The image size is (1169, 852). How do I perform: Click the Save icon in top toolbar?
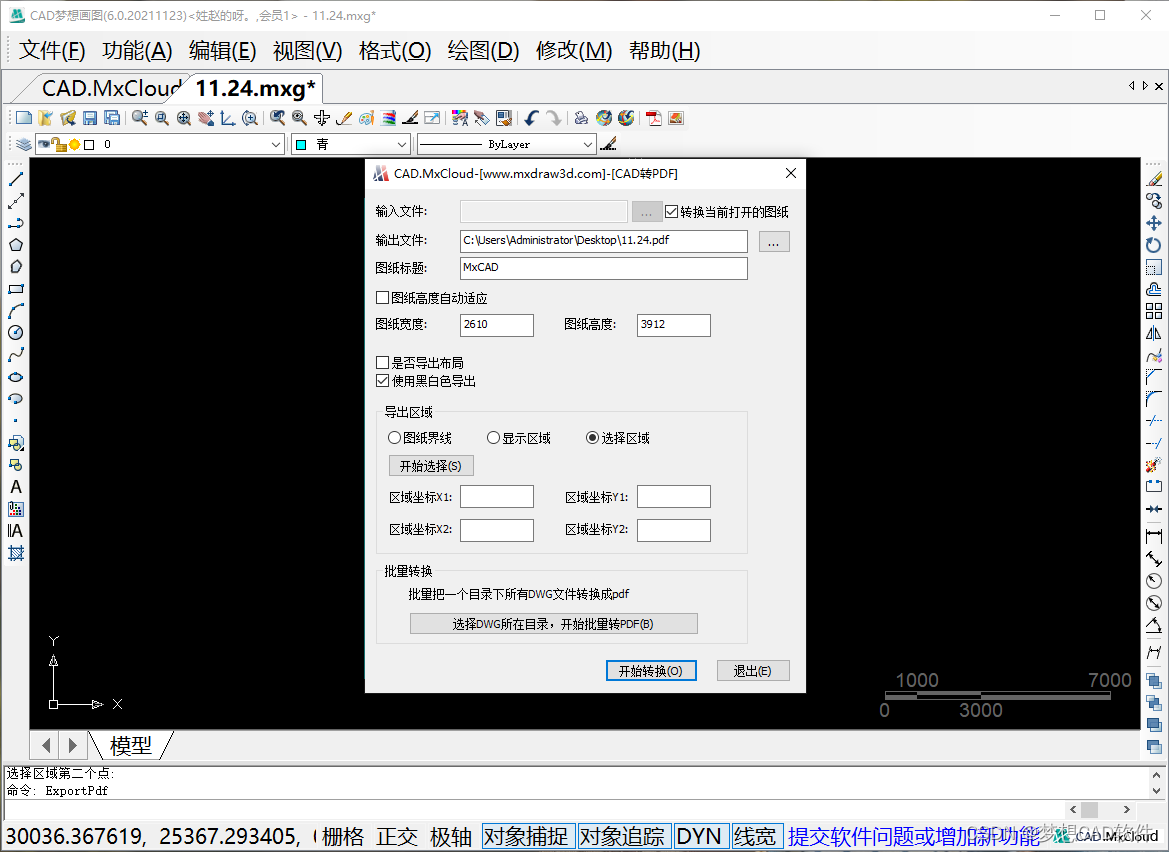pyautogui.click(x=90, y=118)
